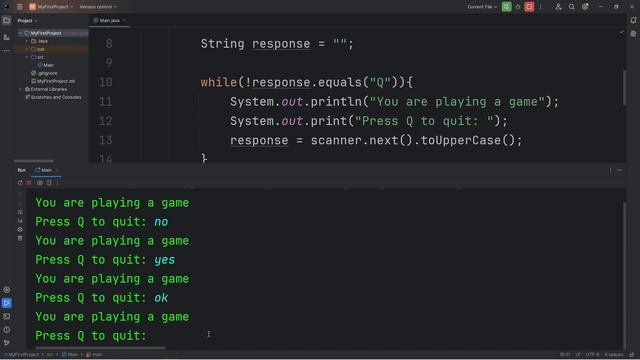This screenshot has width=640, height=360.
Task: Show more tool windows ellipsis
Action: pos(7,51)
